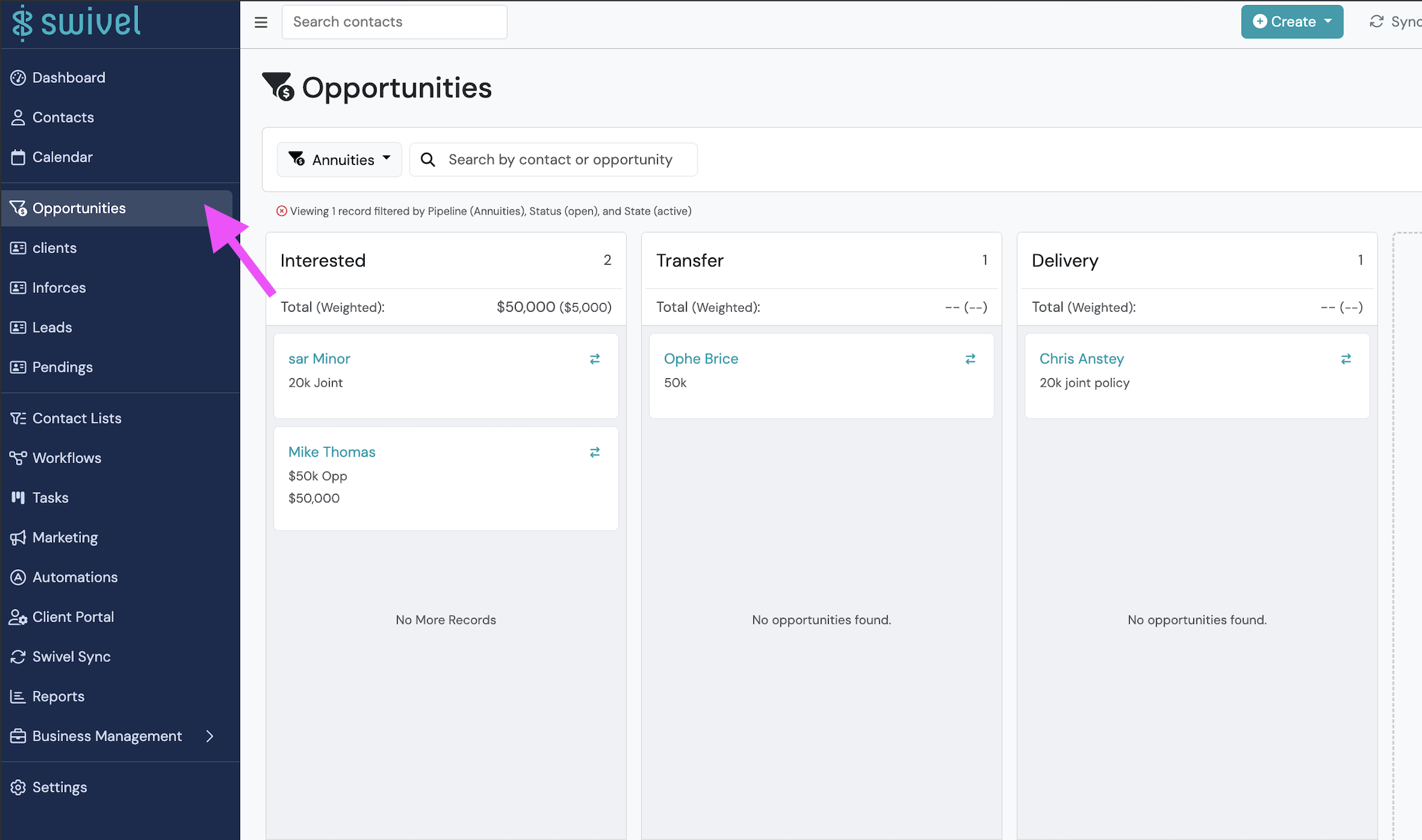
Task: Select Opportunities in the sidebar
Action: 117,208
